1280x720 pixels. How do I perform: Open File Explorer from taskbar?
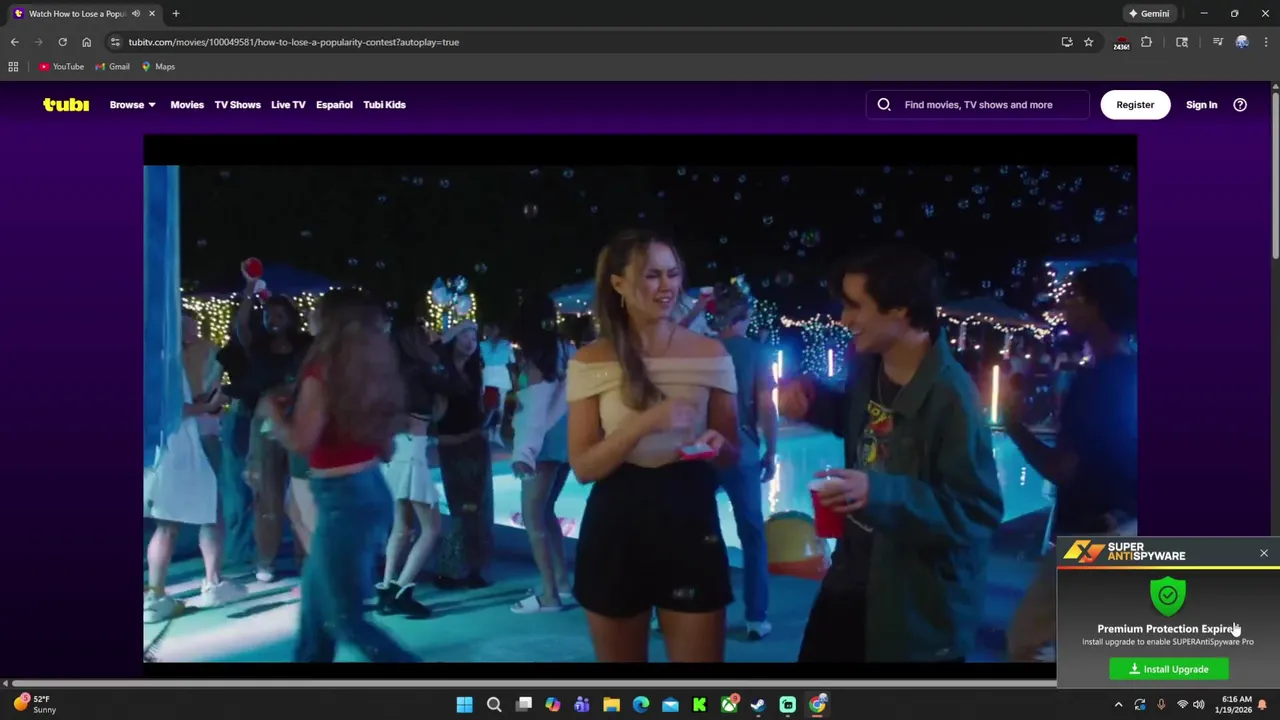[611, 705]
